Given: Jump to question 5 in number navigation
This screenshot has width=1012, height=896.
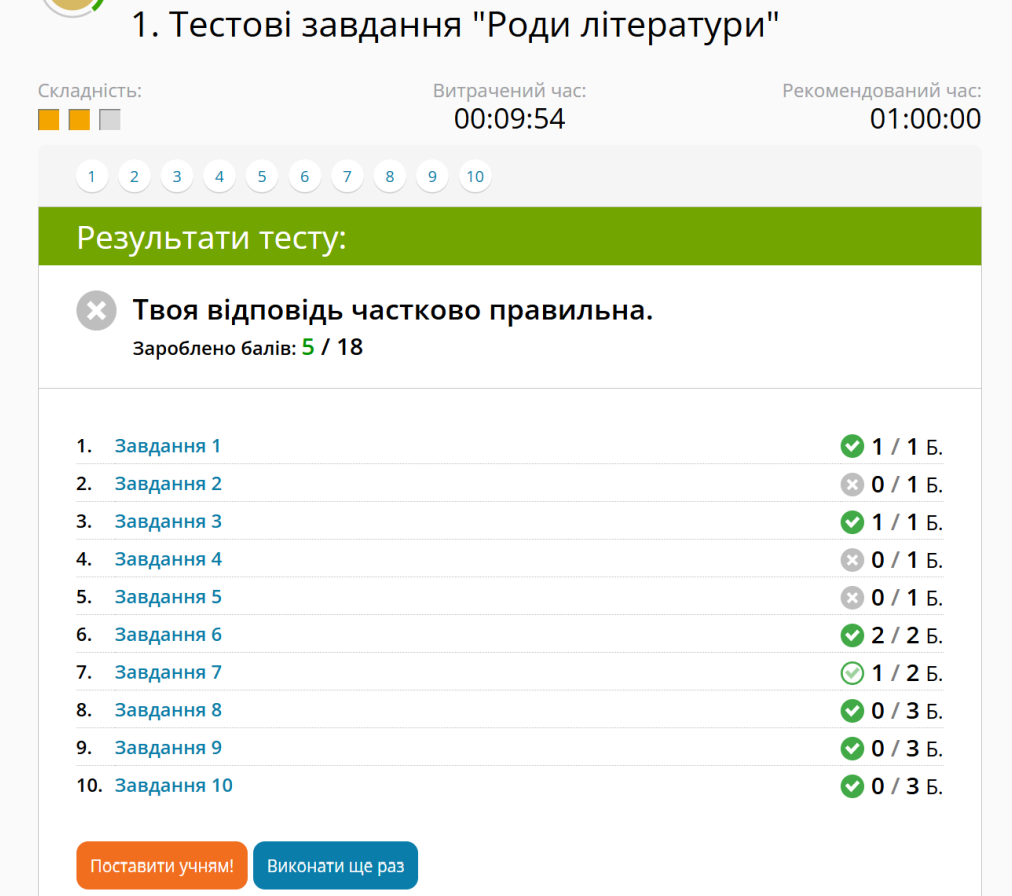Looking at the screenshot, I should [x=262, y=177].
